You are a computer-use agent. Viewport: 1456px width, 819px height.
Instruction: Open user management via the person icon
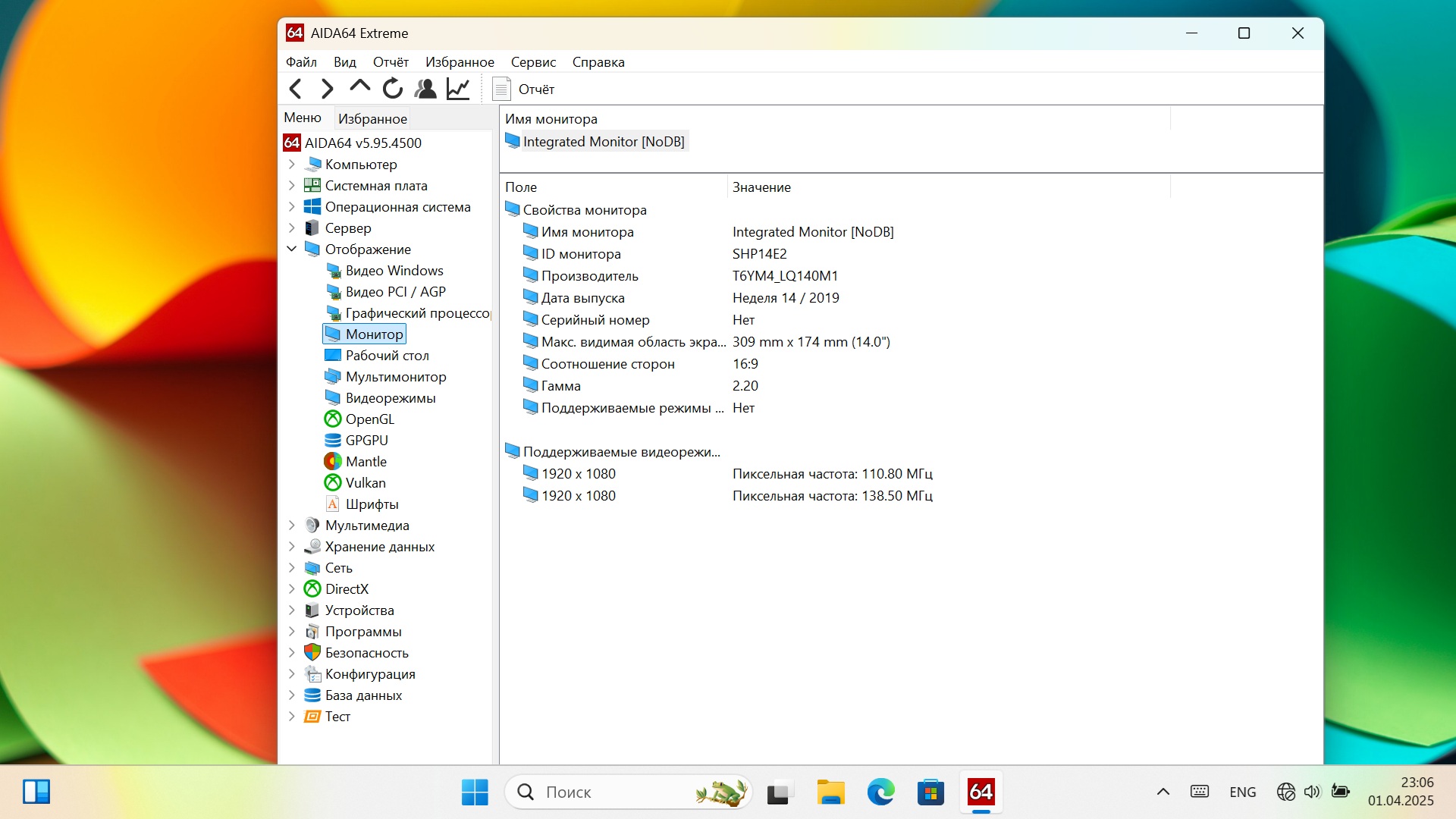pyautogui.click(x=425, y=89)
